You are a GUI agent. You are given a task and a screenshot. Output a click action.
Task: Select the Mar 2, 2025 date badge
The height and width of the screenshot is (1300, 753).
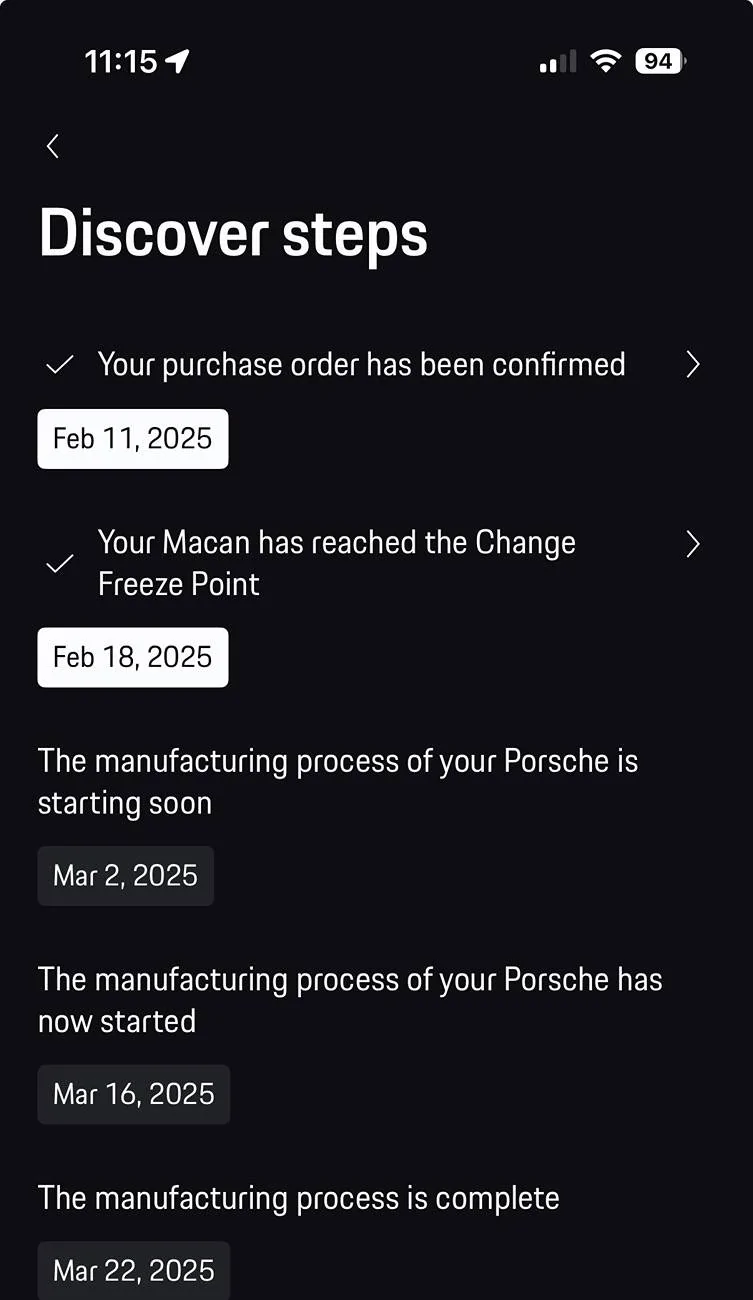coord(126,876)
